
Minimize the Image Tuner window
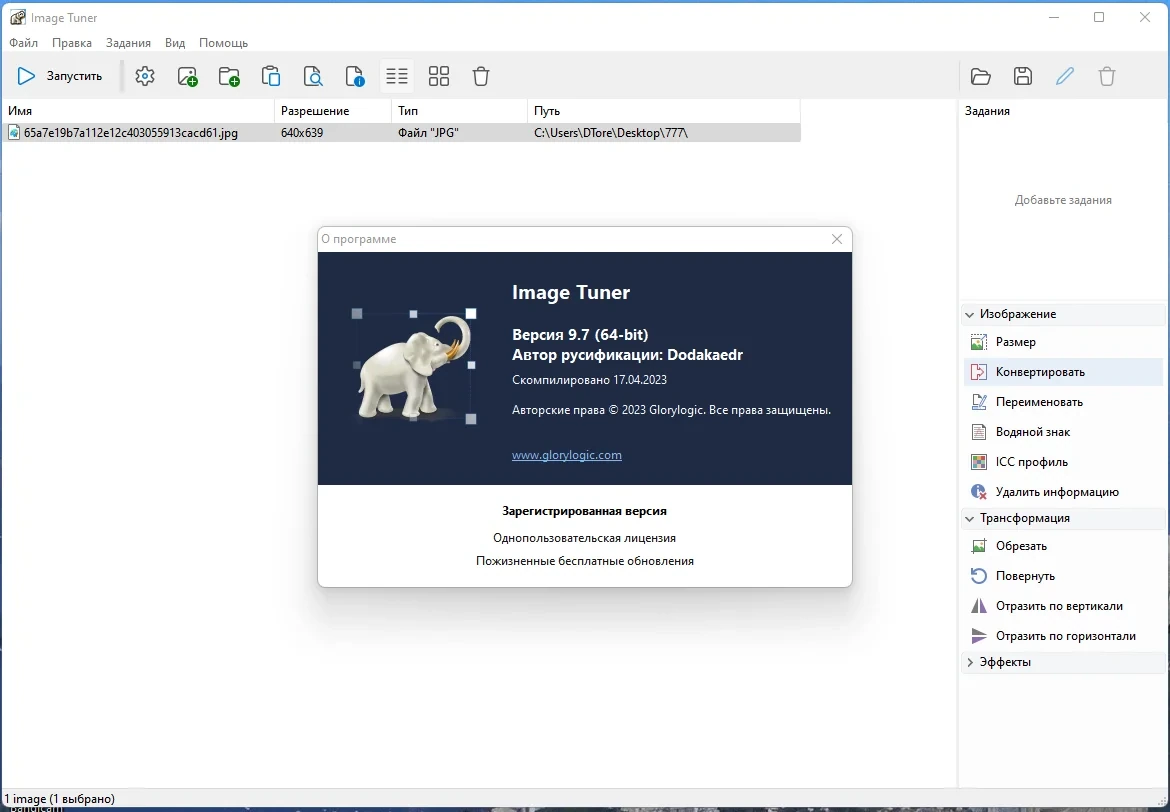click(1054, 17)
